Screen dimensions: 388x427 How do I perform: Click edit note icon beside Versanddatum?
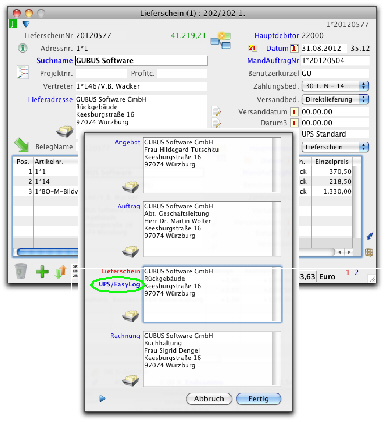click(216, 111)
